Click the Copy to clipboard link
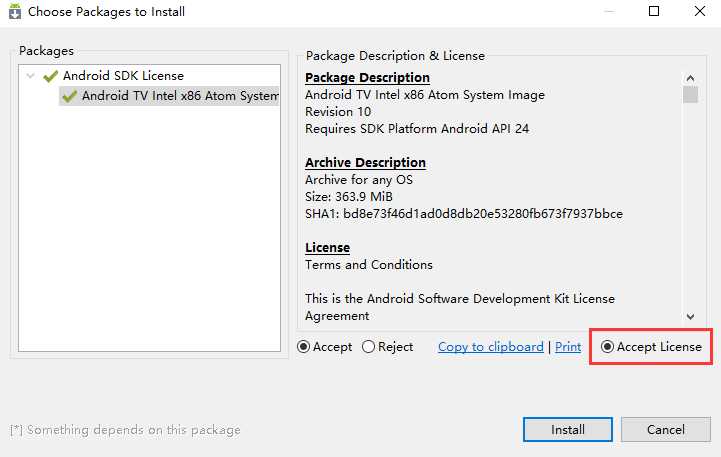The image size is (721, 457). click(491, 347)
